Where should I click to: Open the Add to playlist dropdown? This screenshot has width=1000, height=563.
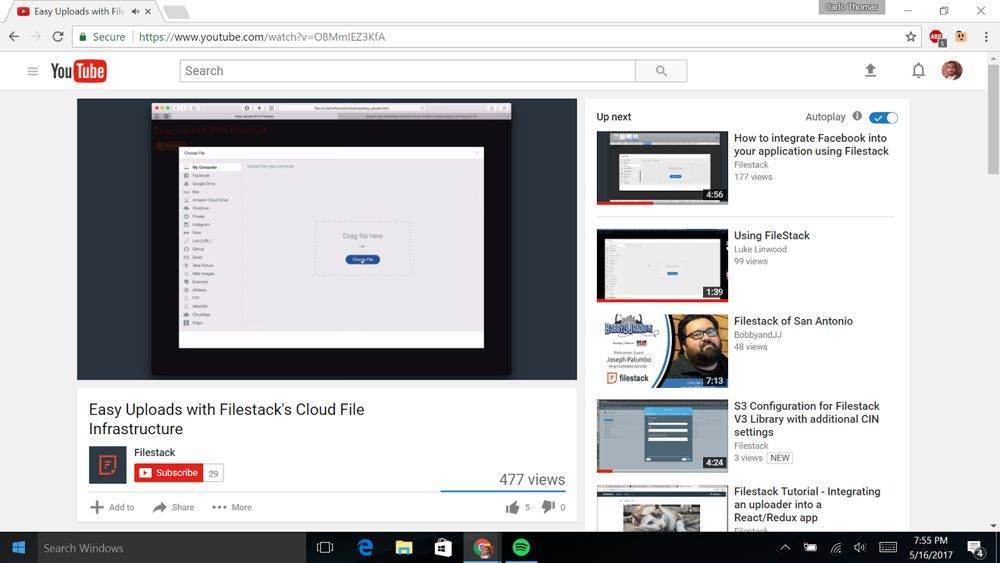(112, 507)
